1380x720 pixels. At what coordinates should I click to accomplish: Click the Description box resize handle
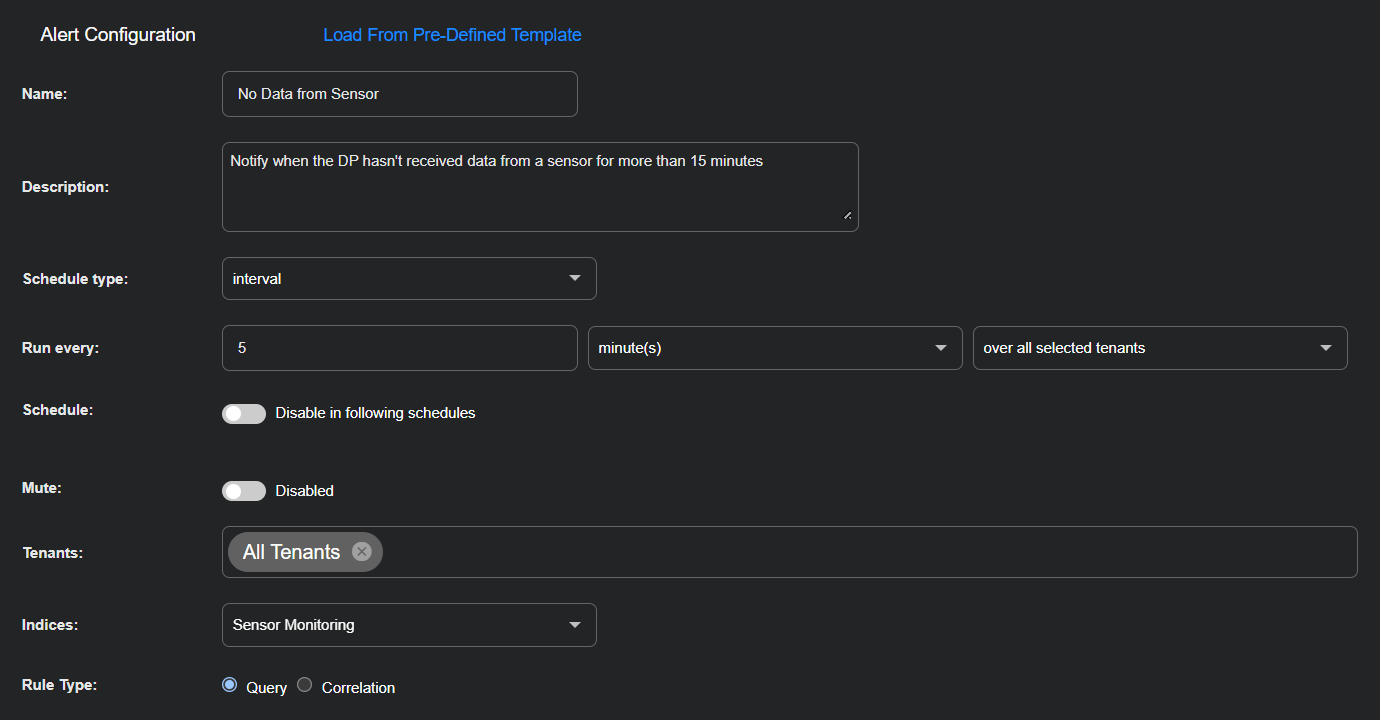[847, 214]
